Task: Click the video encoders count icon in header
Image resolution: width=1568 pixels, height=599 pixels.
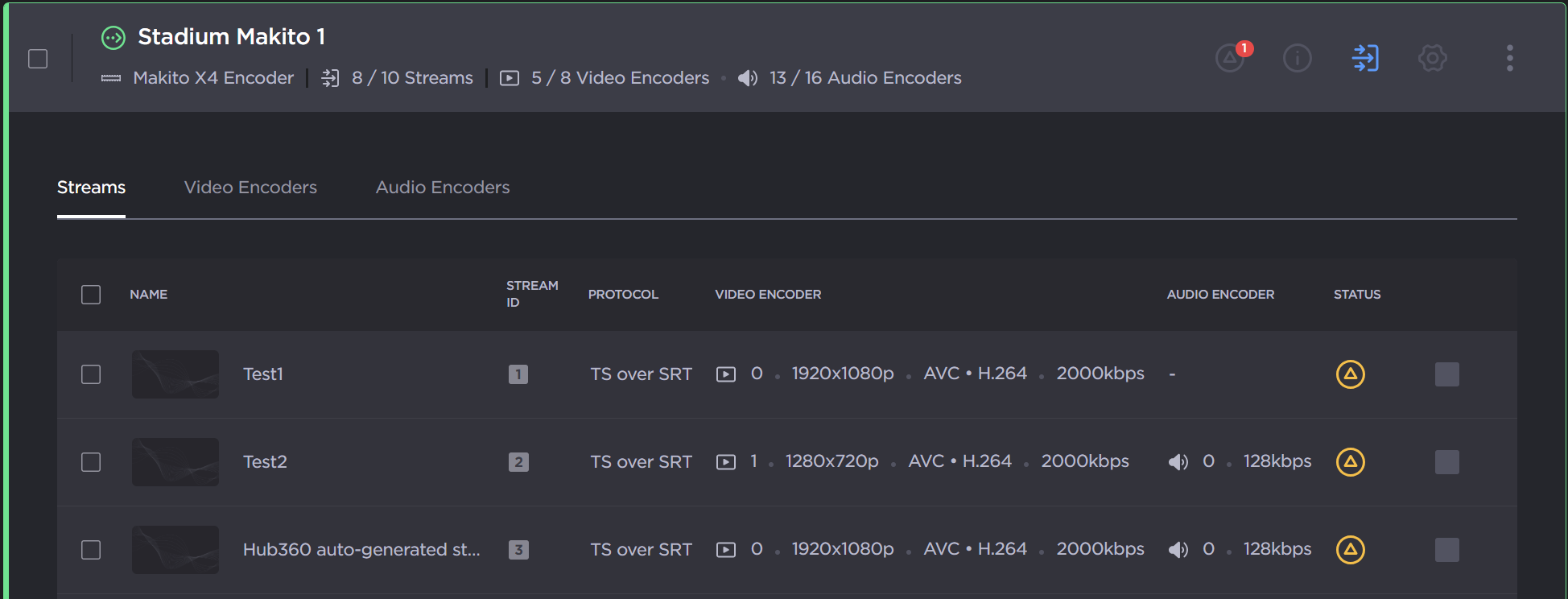Action: (510, 78)
